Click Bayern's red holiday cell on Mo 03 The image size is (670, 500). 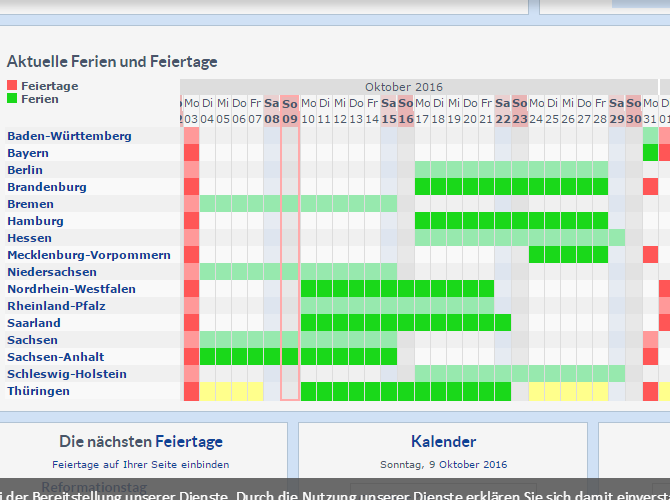pyautogui.click(x=191, y=153)
